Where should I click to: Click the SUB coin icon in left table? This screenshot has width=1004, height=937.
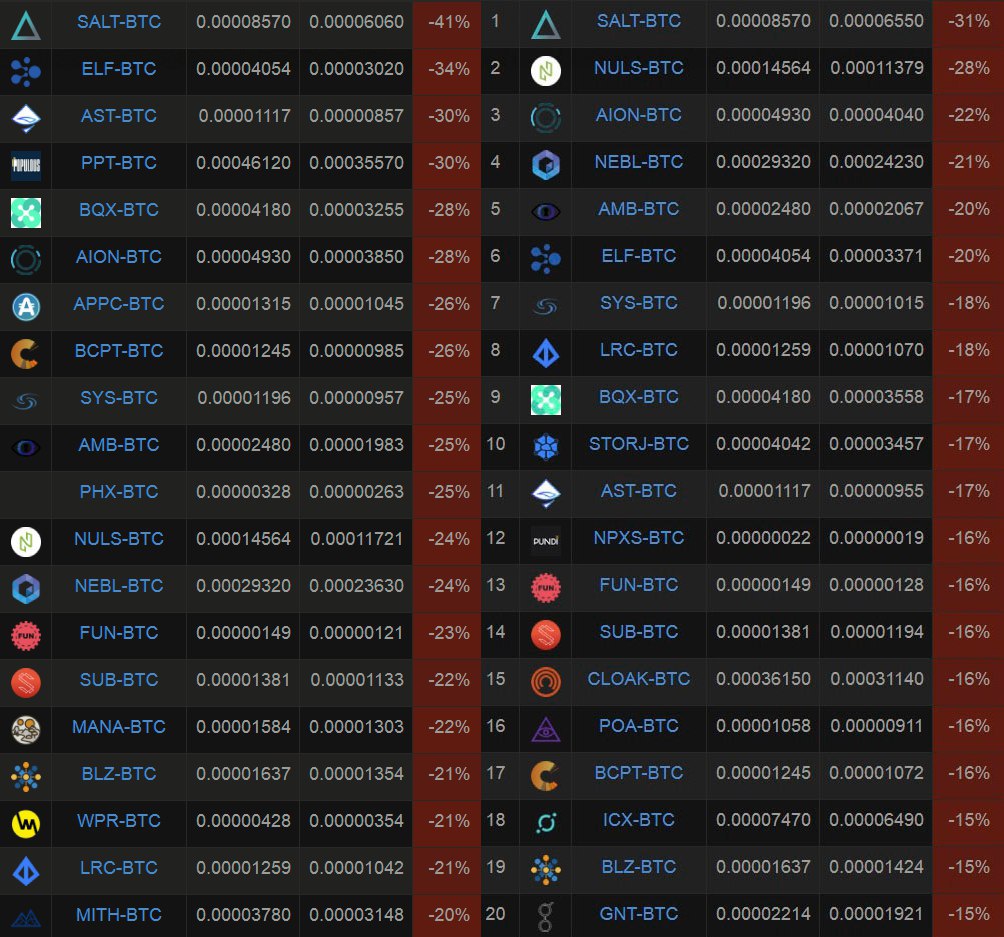coord(26,683)
